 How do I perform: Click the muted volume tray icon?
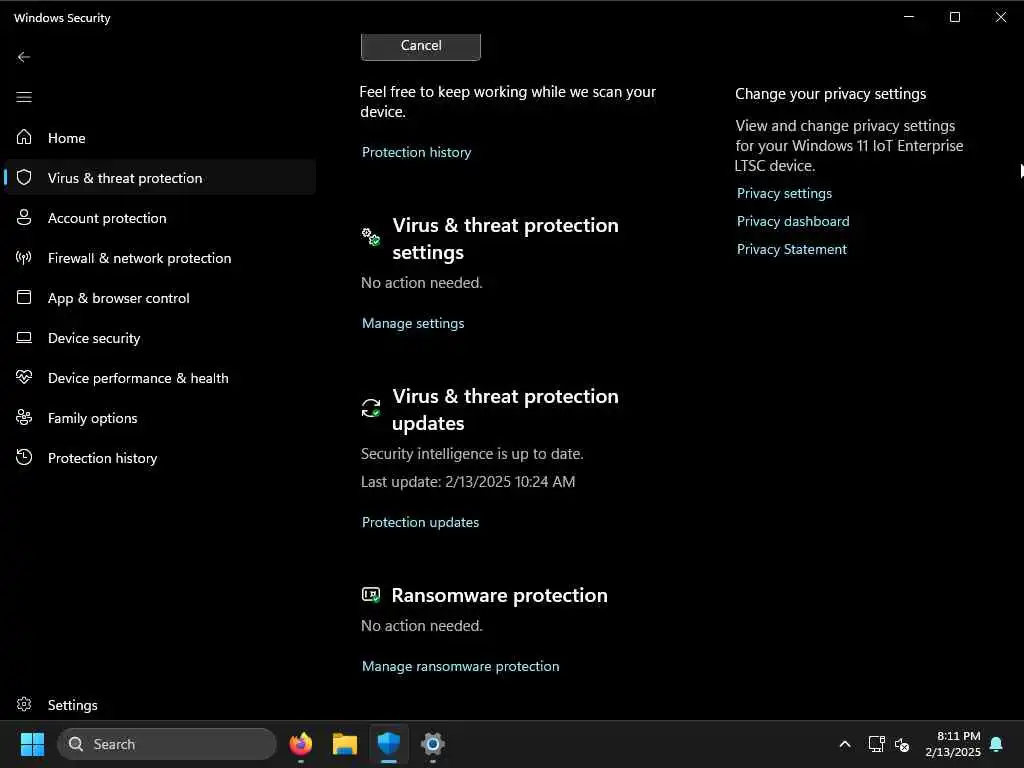902,744
